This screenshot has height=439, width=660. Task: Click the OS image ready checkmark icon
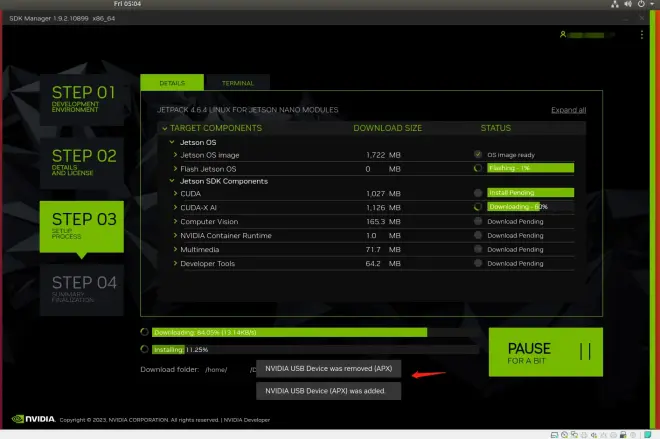pyautogui.click(x=477, y=154)
